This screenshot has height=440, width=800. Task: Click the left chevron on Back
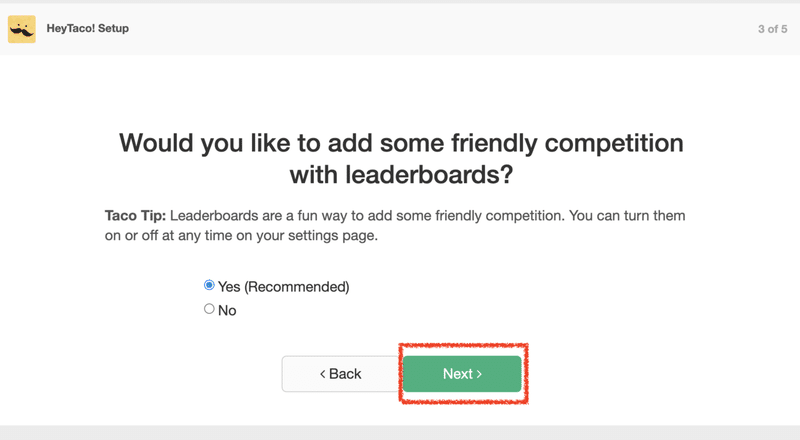323,374
